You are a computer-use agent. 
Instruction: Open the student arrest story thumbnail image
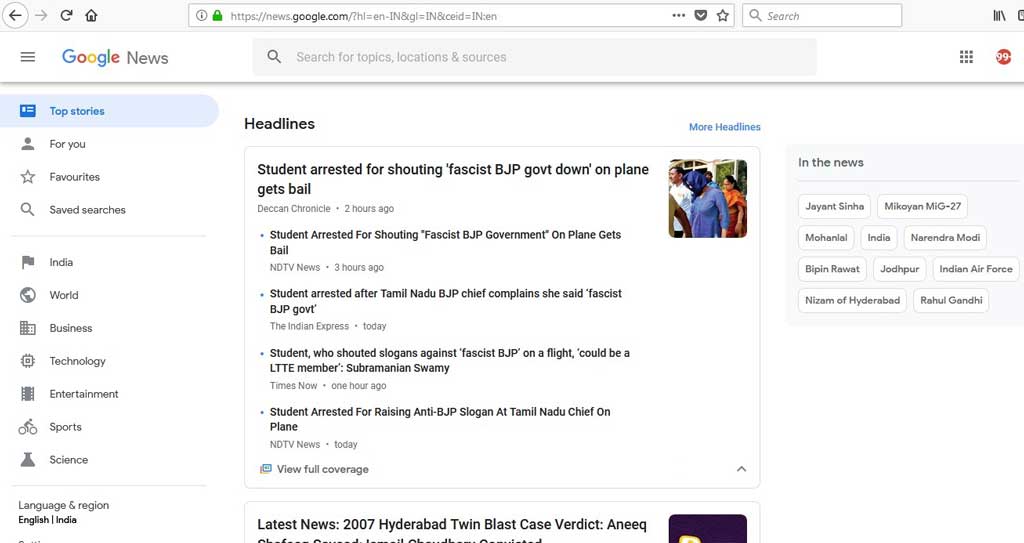pyautogui.click(x=707, y=199)
